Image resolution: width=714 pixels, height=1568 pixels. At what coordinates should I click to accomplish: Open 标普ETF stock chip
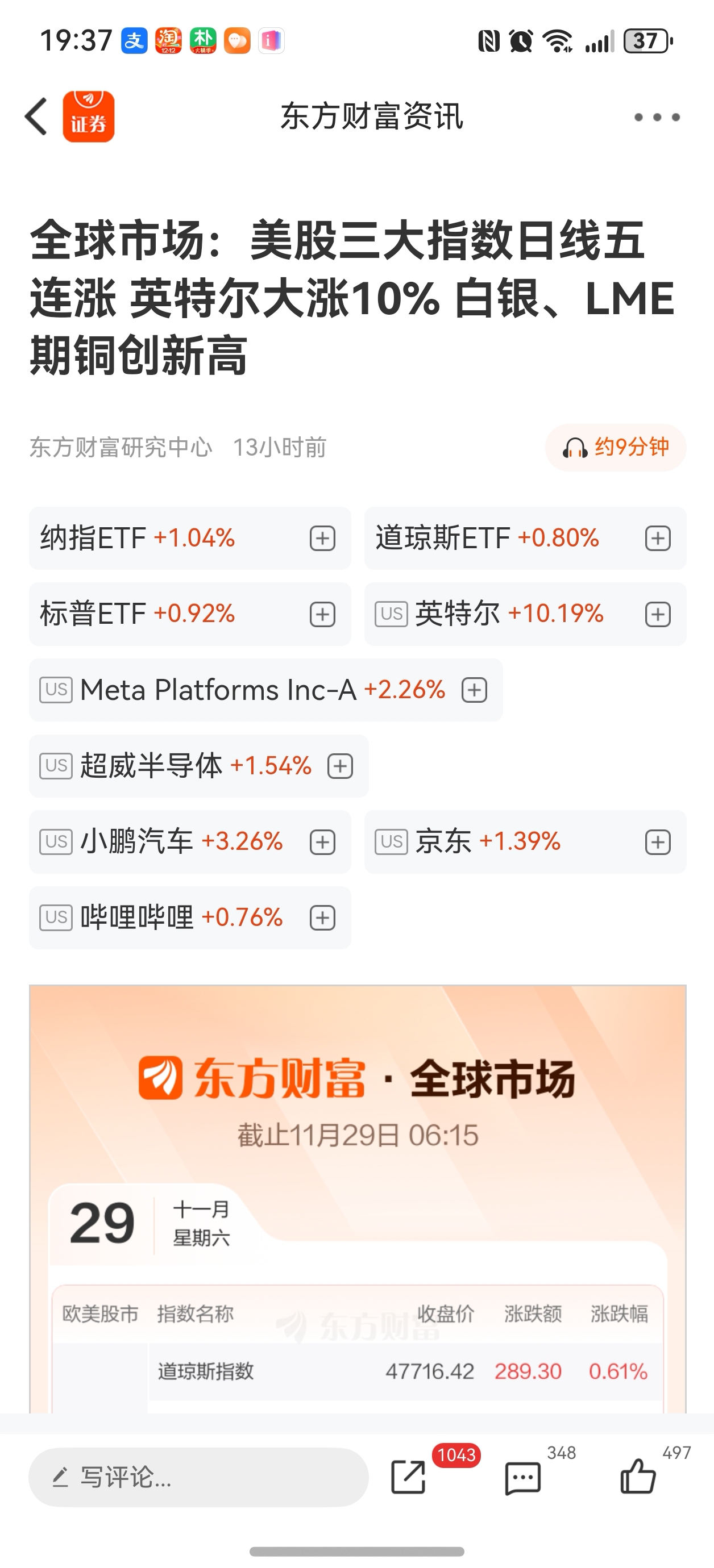coord(190,614)
